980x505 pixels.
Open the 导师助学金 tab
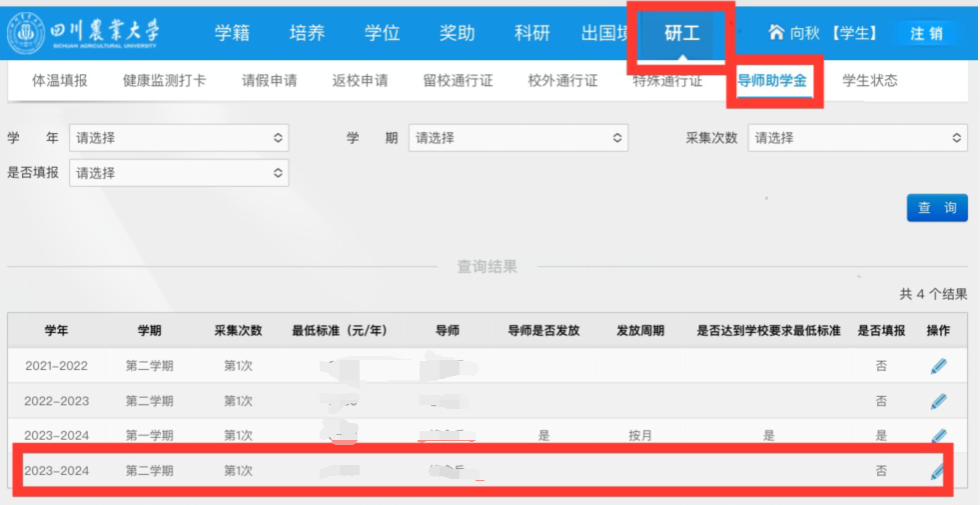(772, 81)
